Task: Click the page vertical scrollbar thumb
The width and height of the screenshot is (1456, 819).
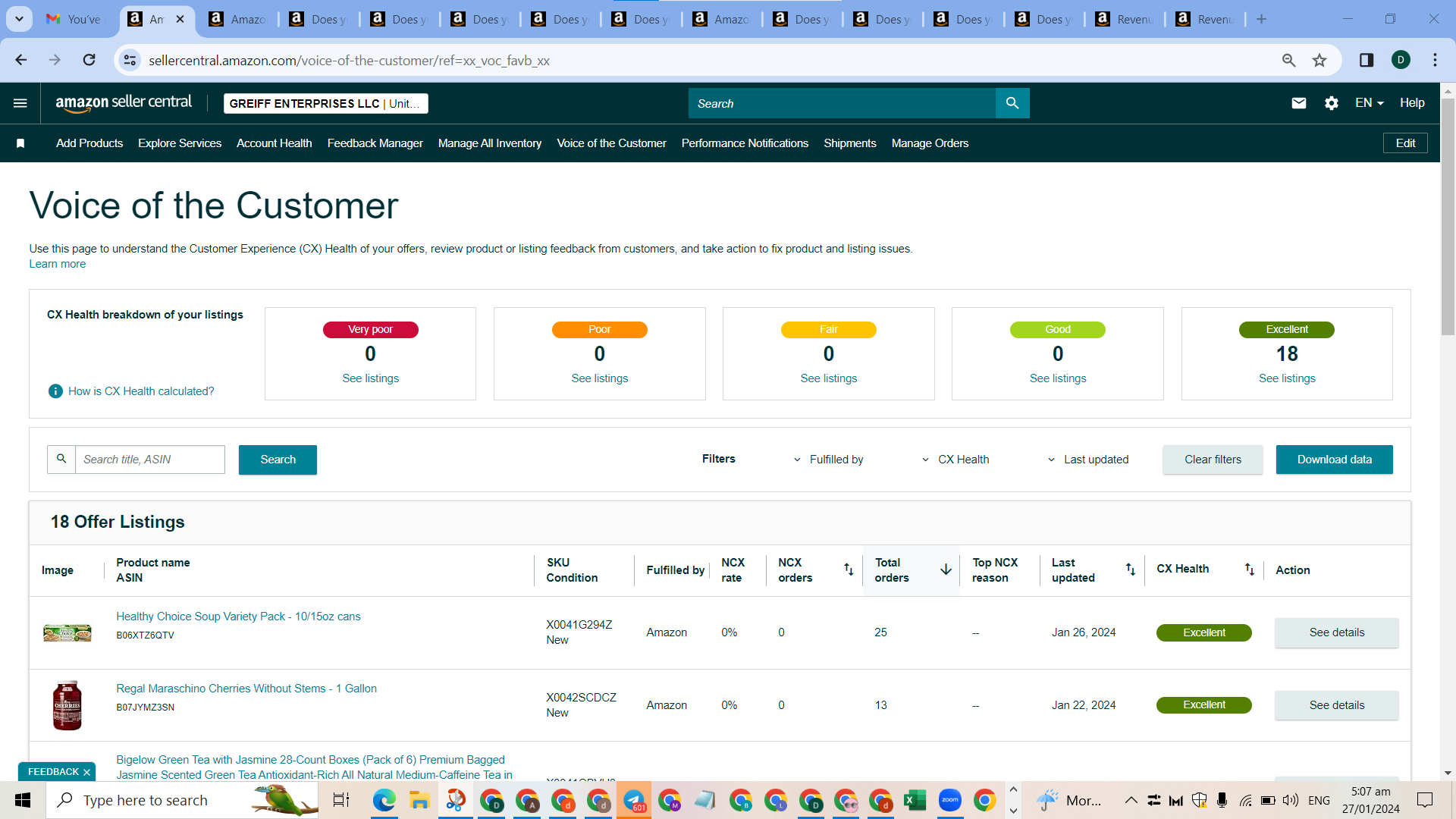Action: pyautogui.click(x=1448, y=216)
